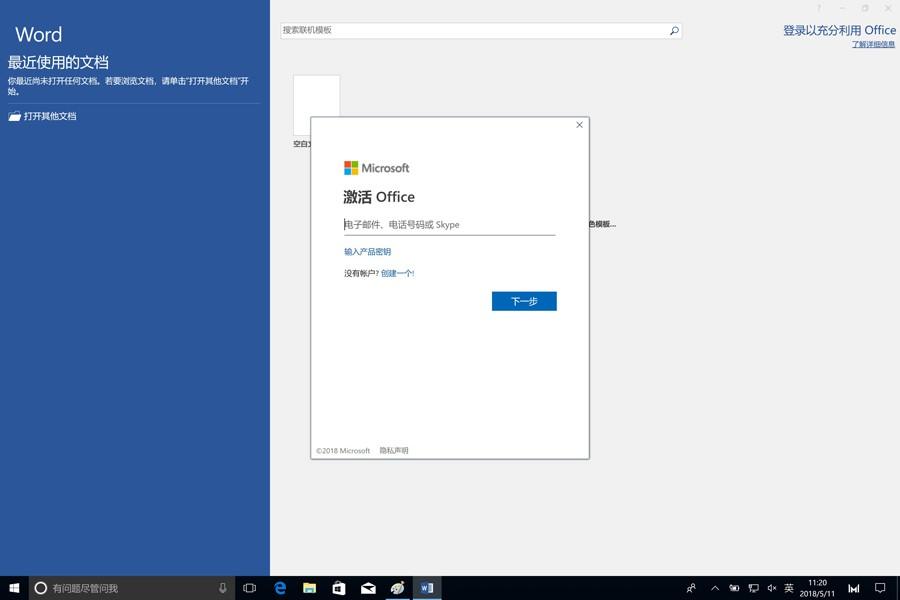The height and width of the screenshot is (600, 900).
Task: Open File Explorer from the taskbar
Action: coord(309,588)
